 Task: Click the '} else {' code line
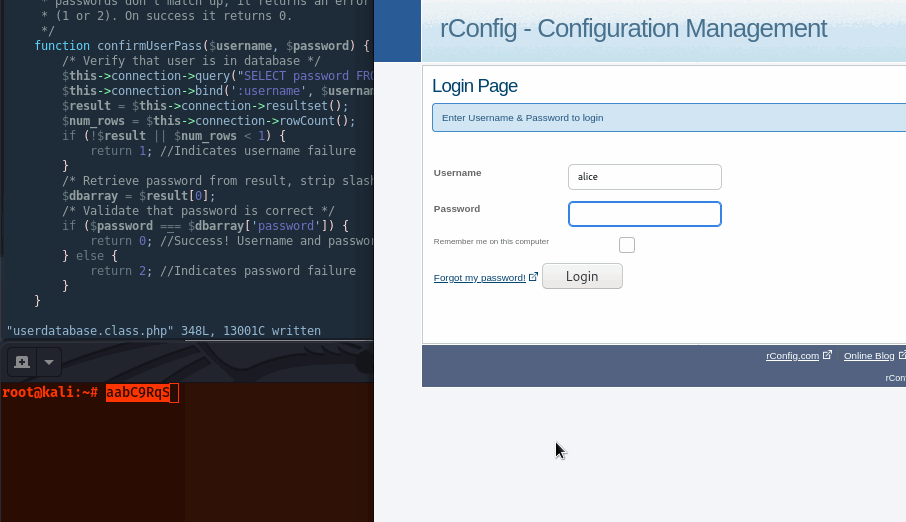coord(90,256)
